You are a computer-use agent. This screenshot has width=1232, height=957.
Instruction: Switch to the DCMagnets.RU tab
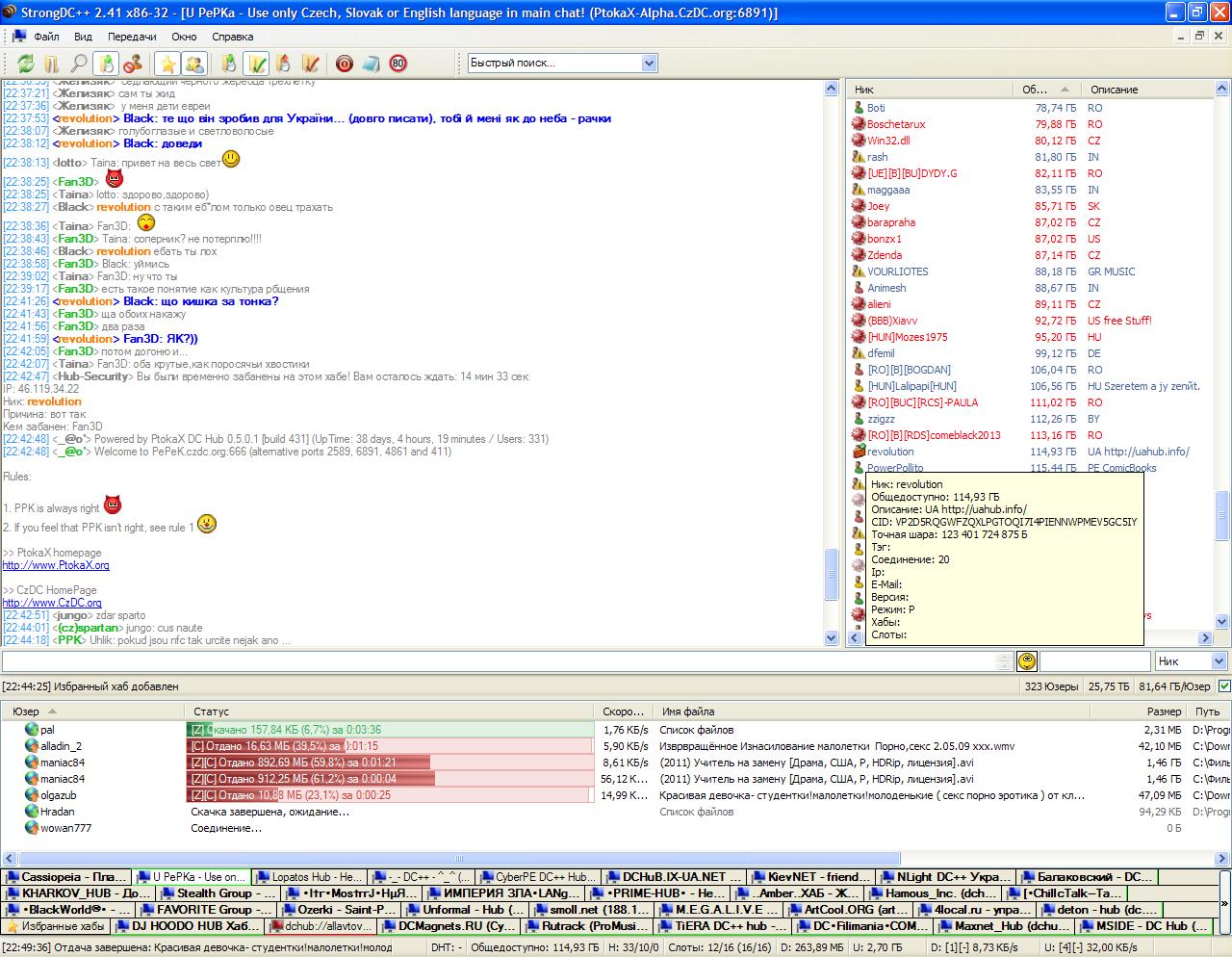pyautogui.click(x=450, y=926)
